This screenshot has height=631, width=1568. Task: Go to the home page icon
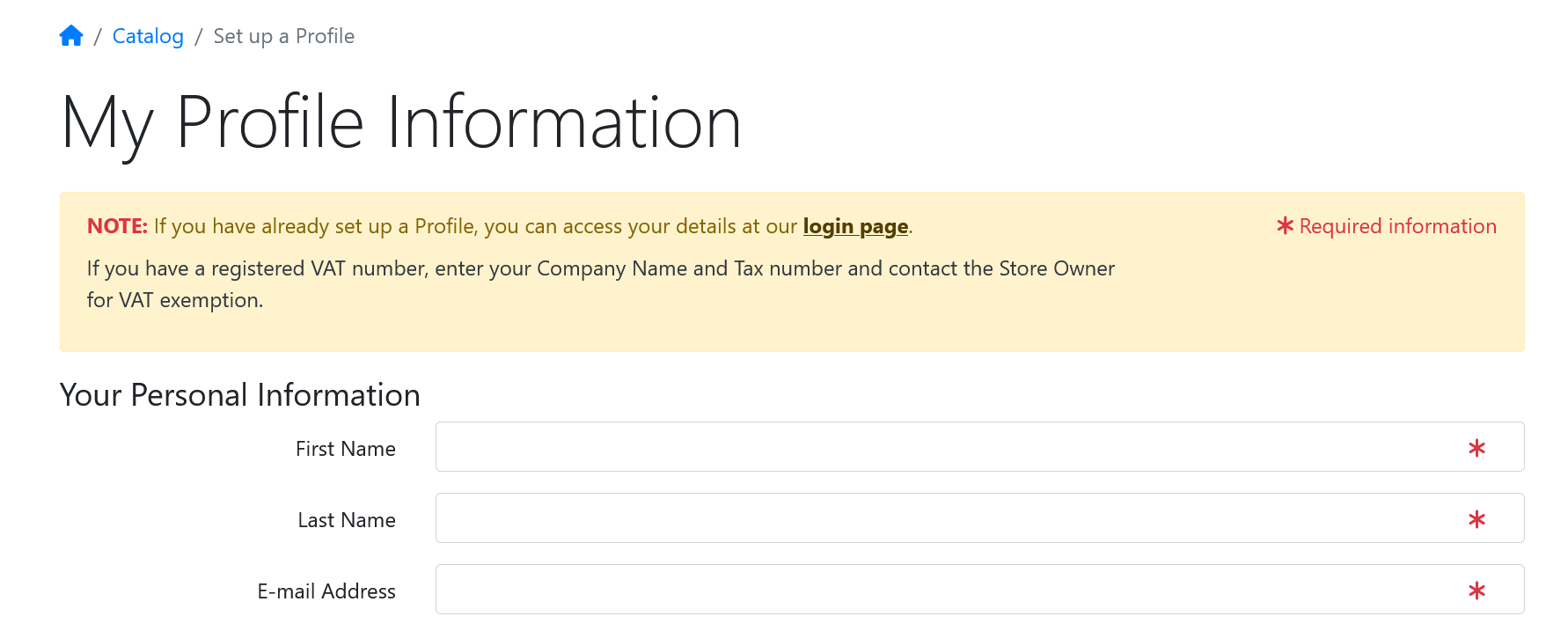(71, 36)
